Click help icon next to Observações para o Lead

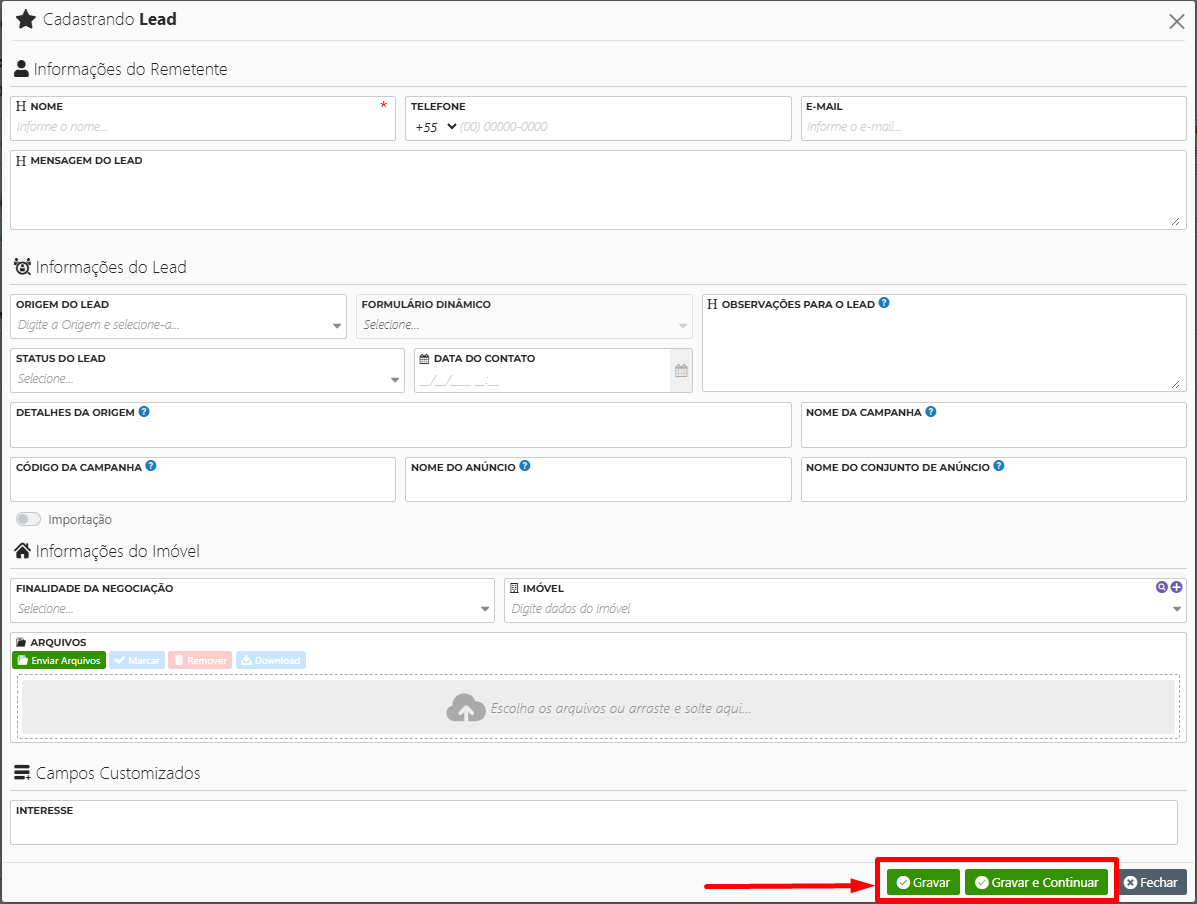884,303
